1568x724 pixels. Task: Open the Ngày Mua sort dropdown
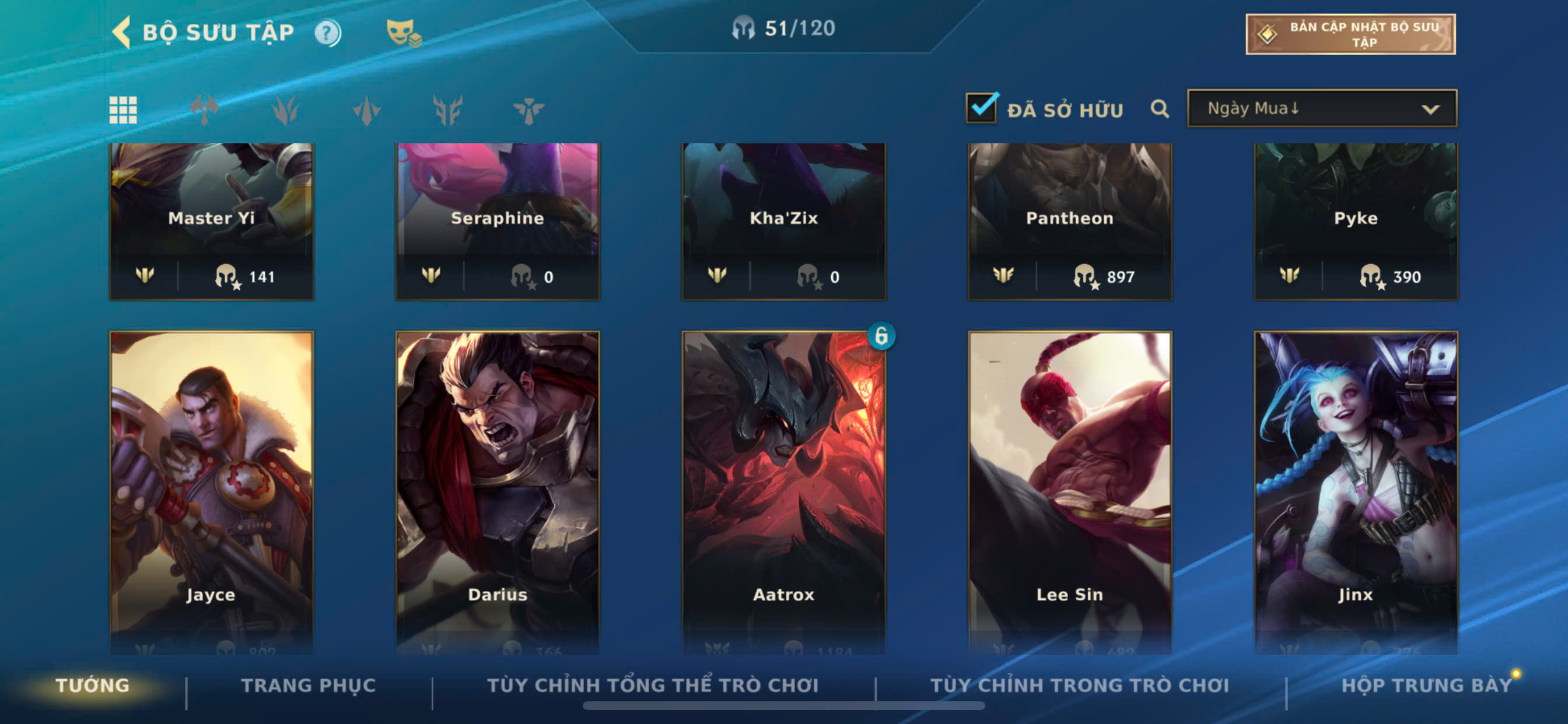[1322, 108]
